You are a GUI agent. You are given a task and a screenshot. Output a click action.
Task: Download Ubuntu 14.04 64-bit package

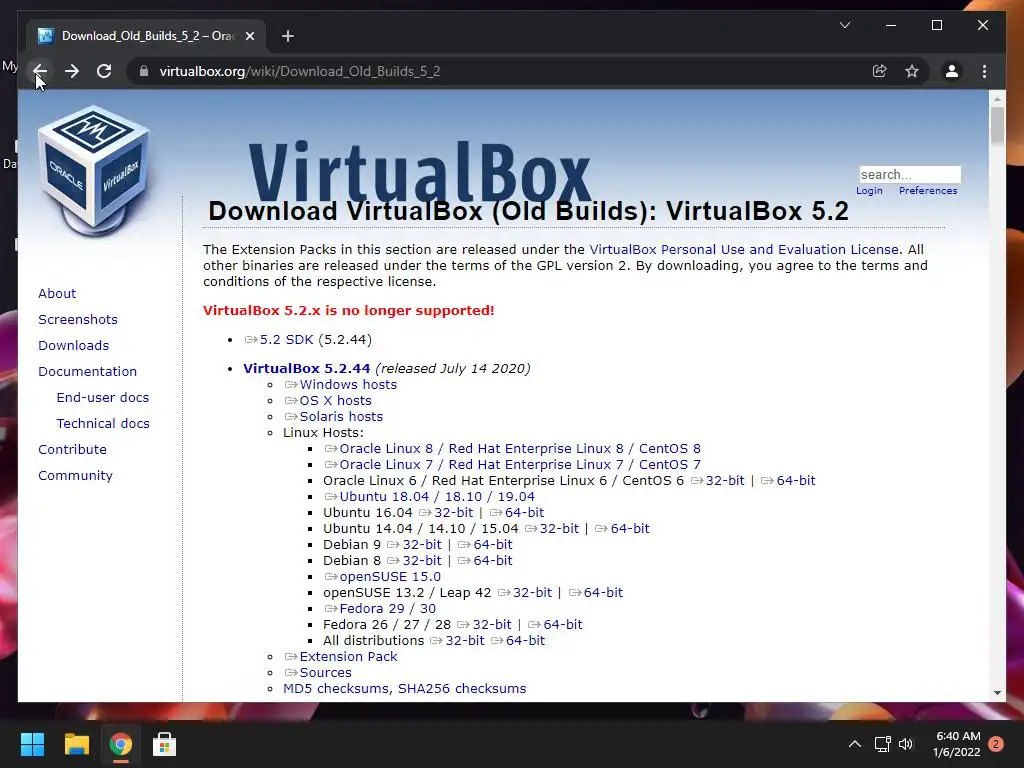pos(630,528)
